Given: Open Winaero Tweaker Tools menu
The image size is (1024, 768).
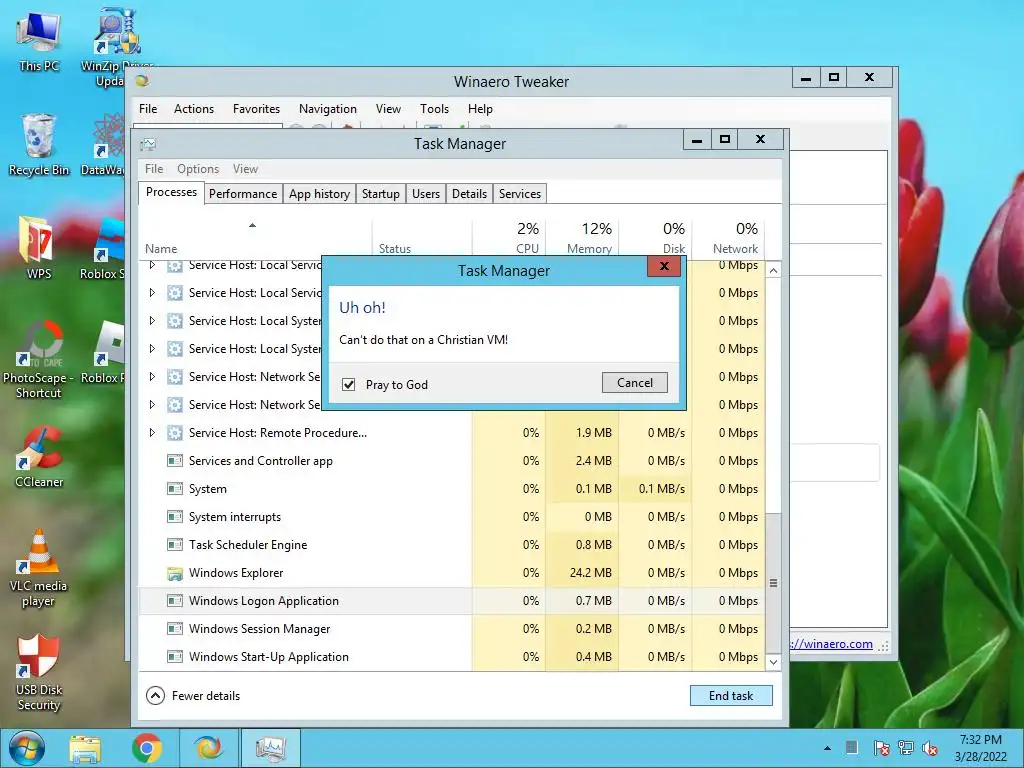Looking at the screenshot, I should pyautogui.click(x=434, y=109).
